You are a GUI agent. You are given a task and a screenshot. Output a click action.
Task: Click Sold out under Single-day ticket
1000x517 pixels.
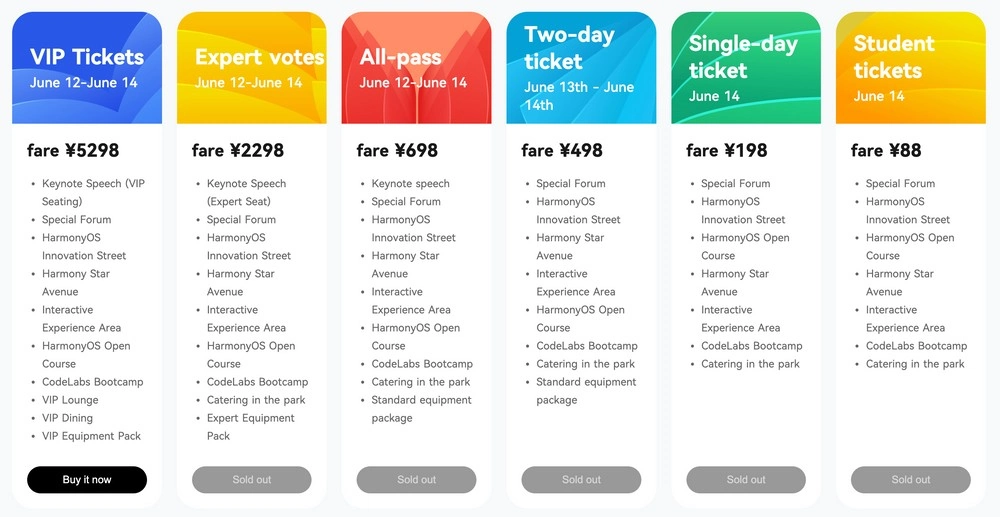[x=746, y=479]
